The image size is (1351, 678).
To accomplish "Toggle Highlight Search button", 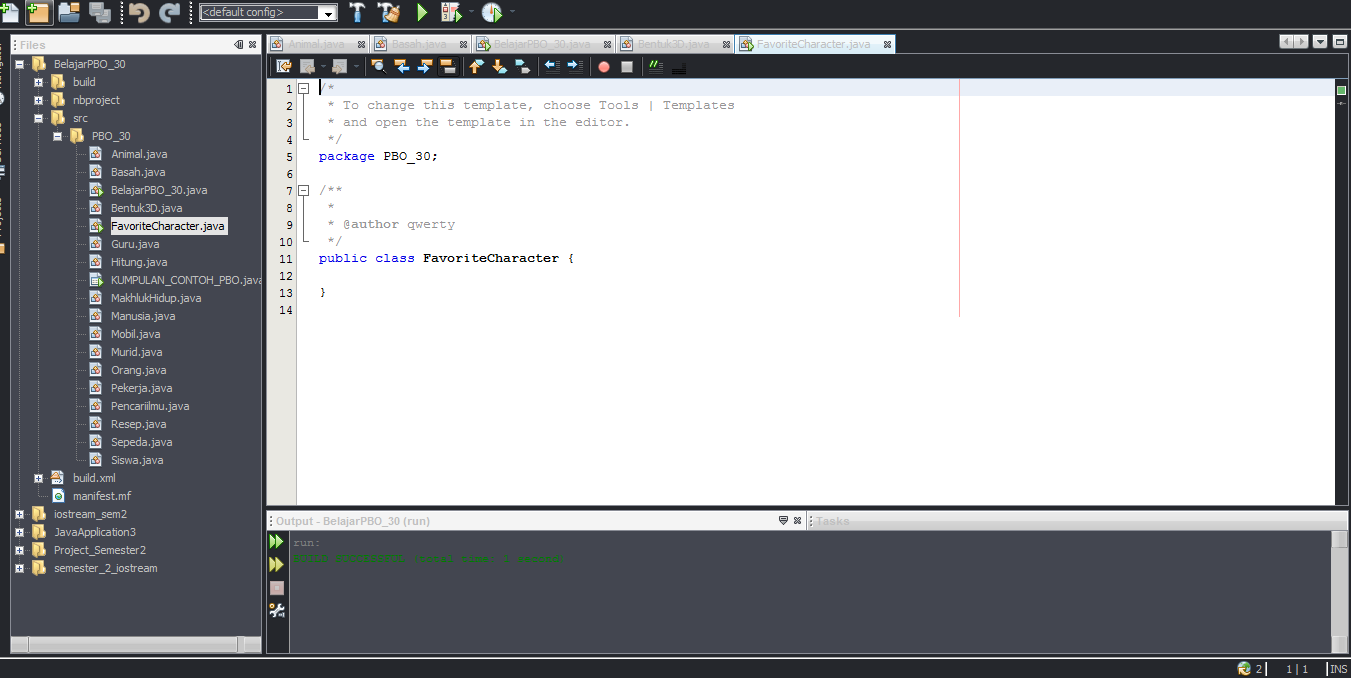I will [448, 66].
